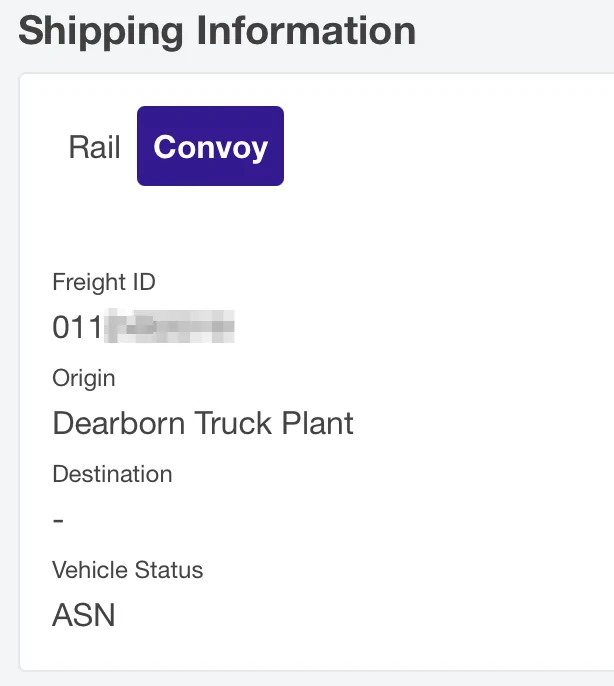Click the word Freight in the ID label
The image size is (614, 686).
pos(90,283)
